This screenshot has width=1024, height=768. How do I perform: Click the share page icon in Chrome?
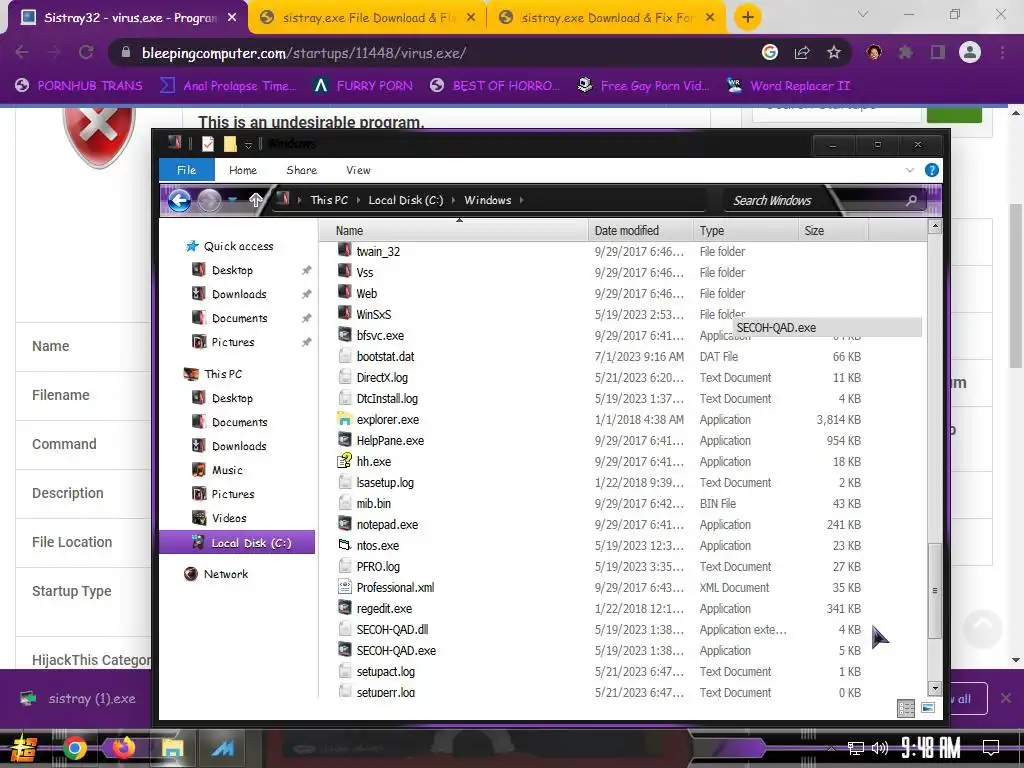coord(802,53)
